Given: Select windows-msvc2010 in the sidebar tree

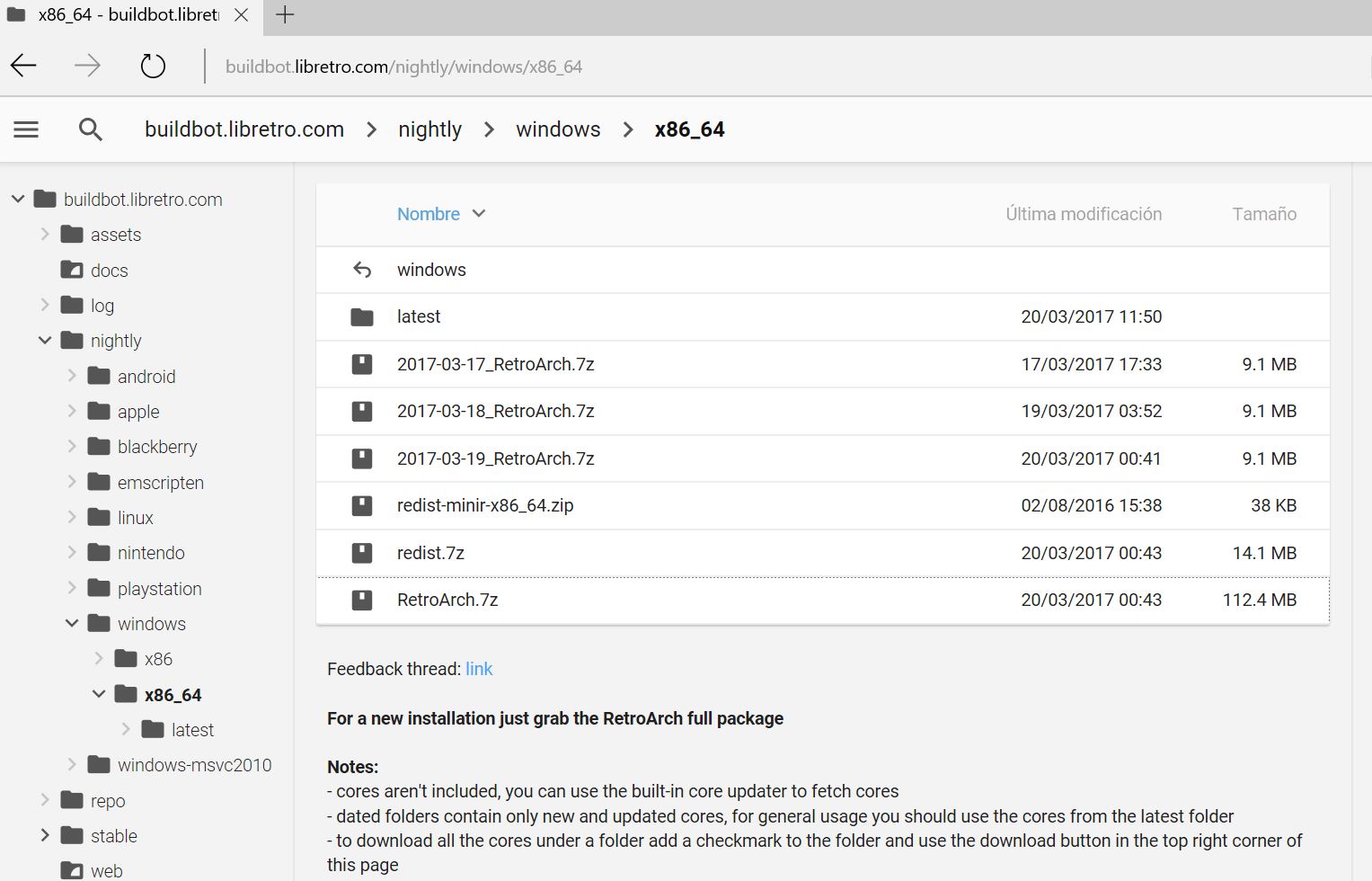Looking at the screenshot, I should (x=194, y=765).
